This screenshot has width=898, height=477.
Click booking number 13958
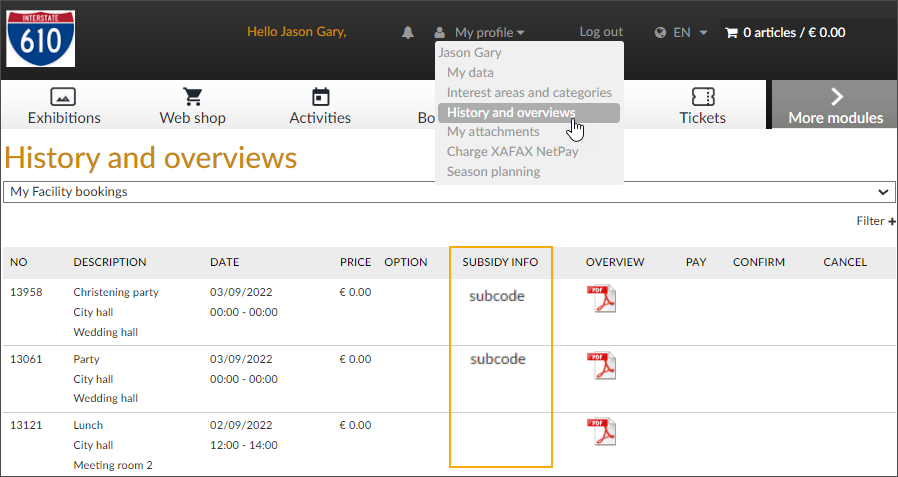26,292
